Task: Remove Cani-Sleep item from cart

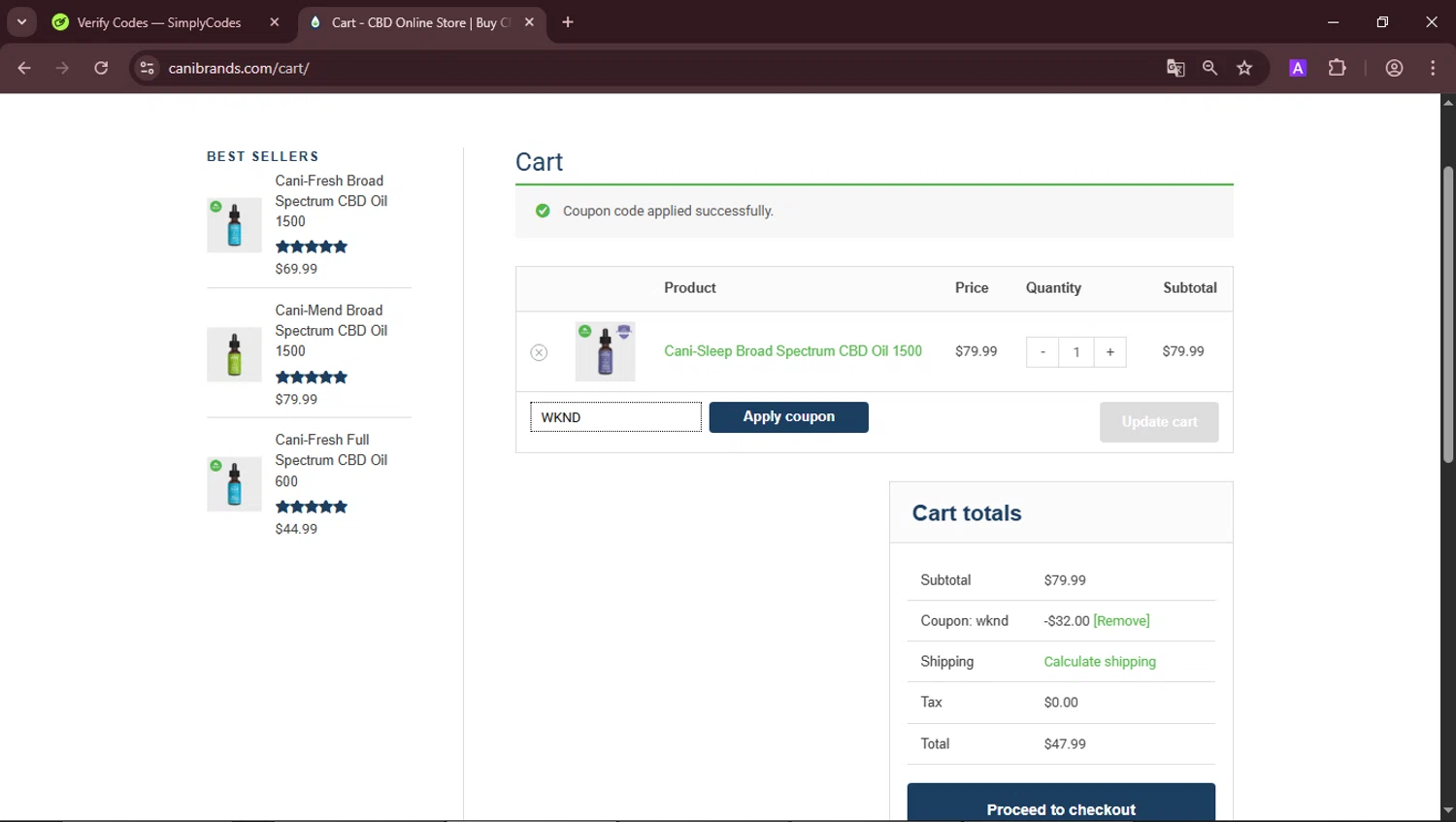Action: pos(539,352)
